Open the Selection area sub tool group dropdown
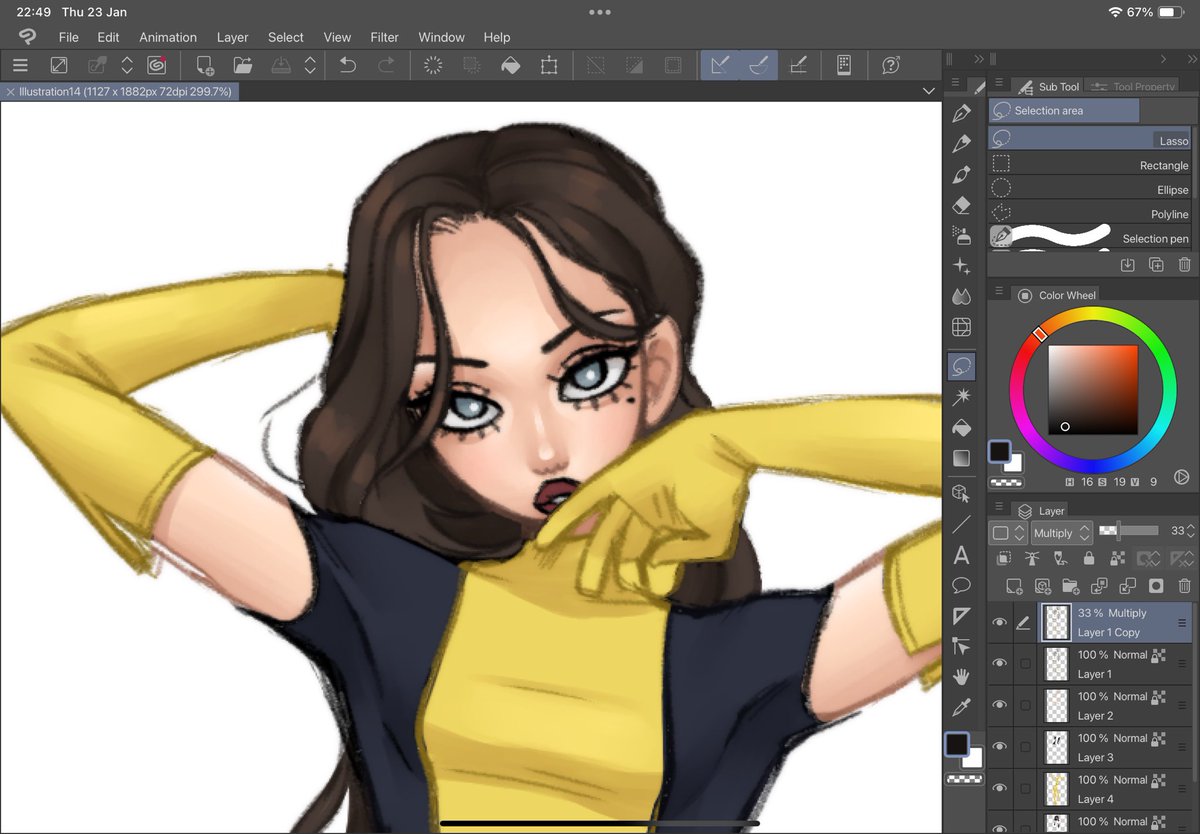1200x834 pixels. [x=1063, y=110]
